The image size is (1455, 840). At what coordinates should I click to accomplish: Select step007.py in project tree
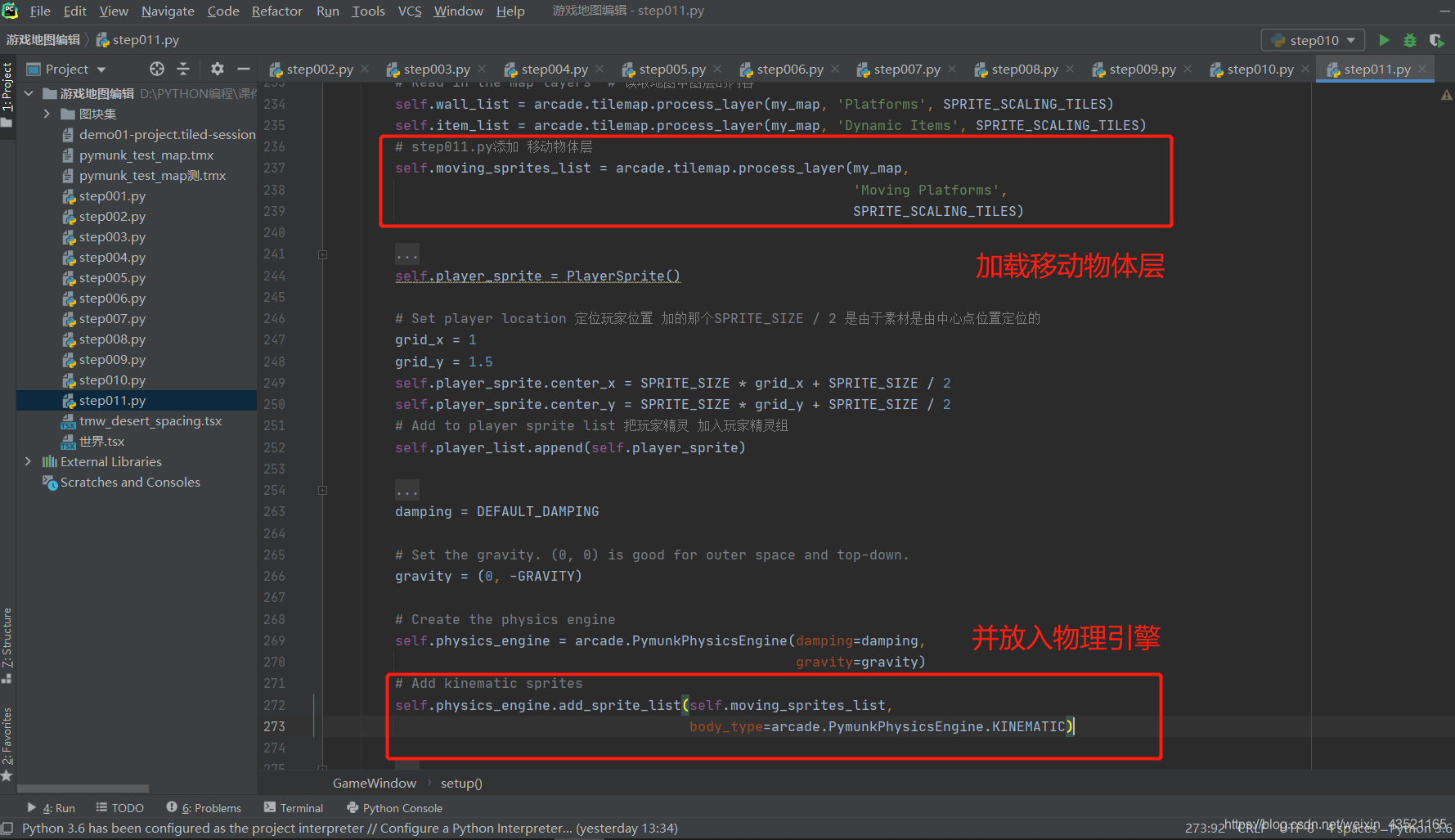(x=112, y=318)
